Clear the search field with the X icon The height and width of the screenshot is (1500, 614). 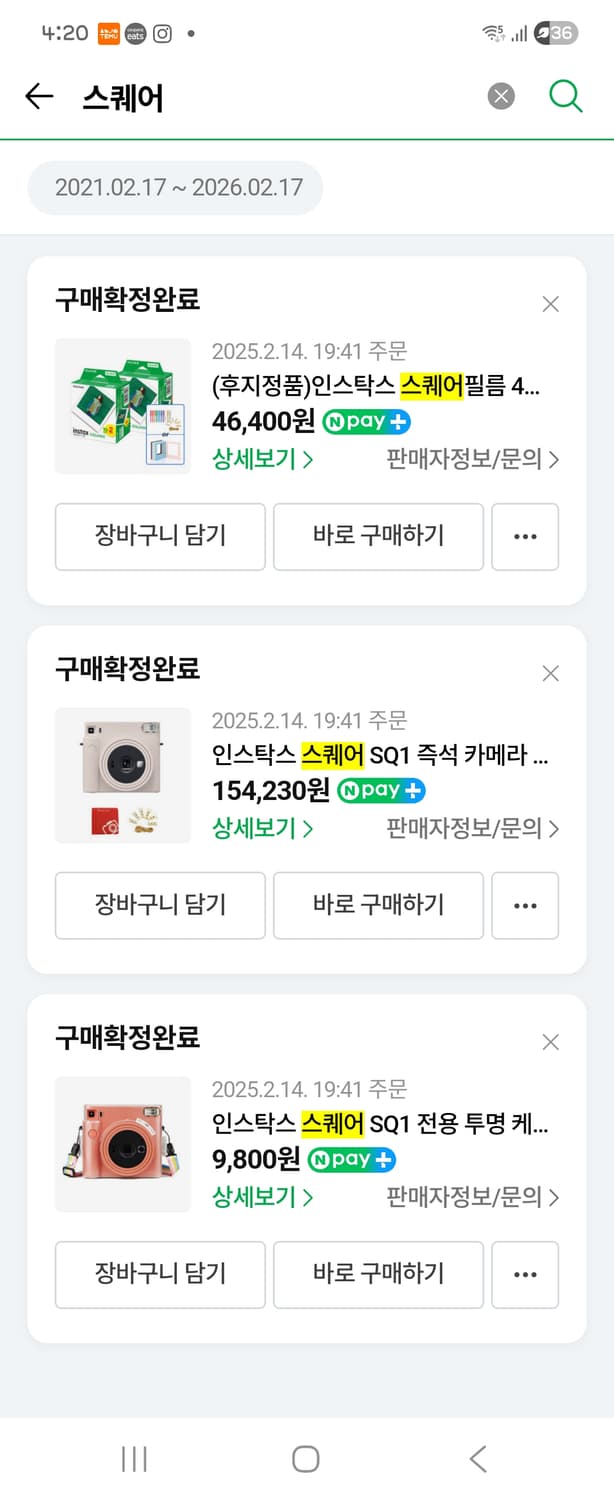coord(500,95)
